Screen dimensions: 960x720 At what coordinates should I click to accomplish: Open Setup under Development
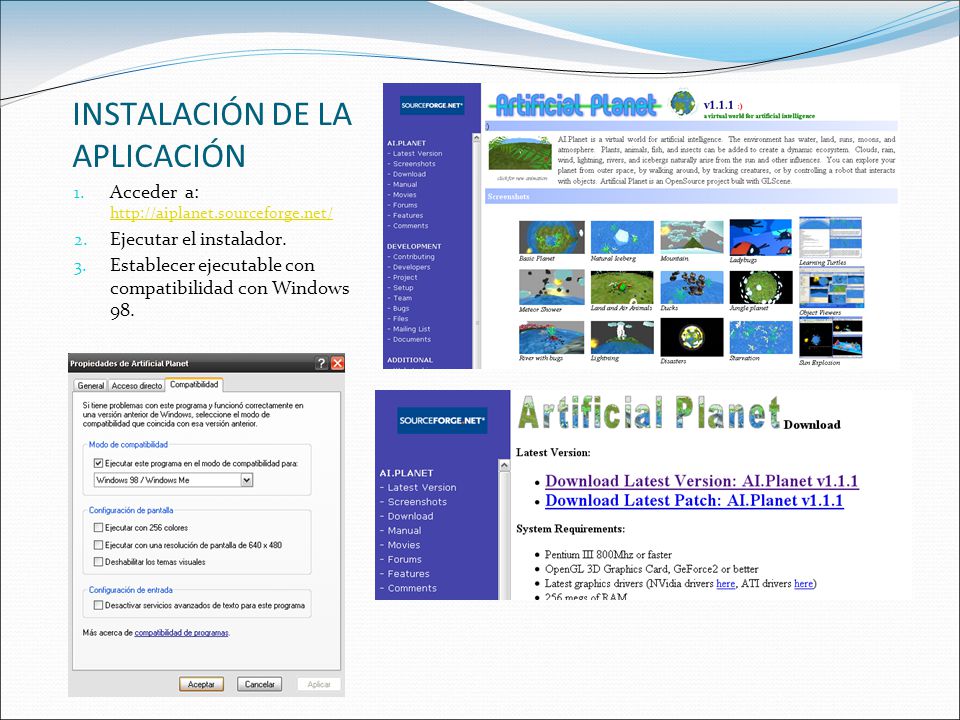click(403, 288)
